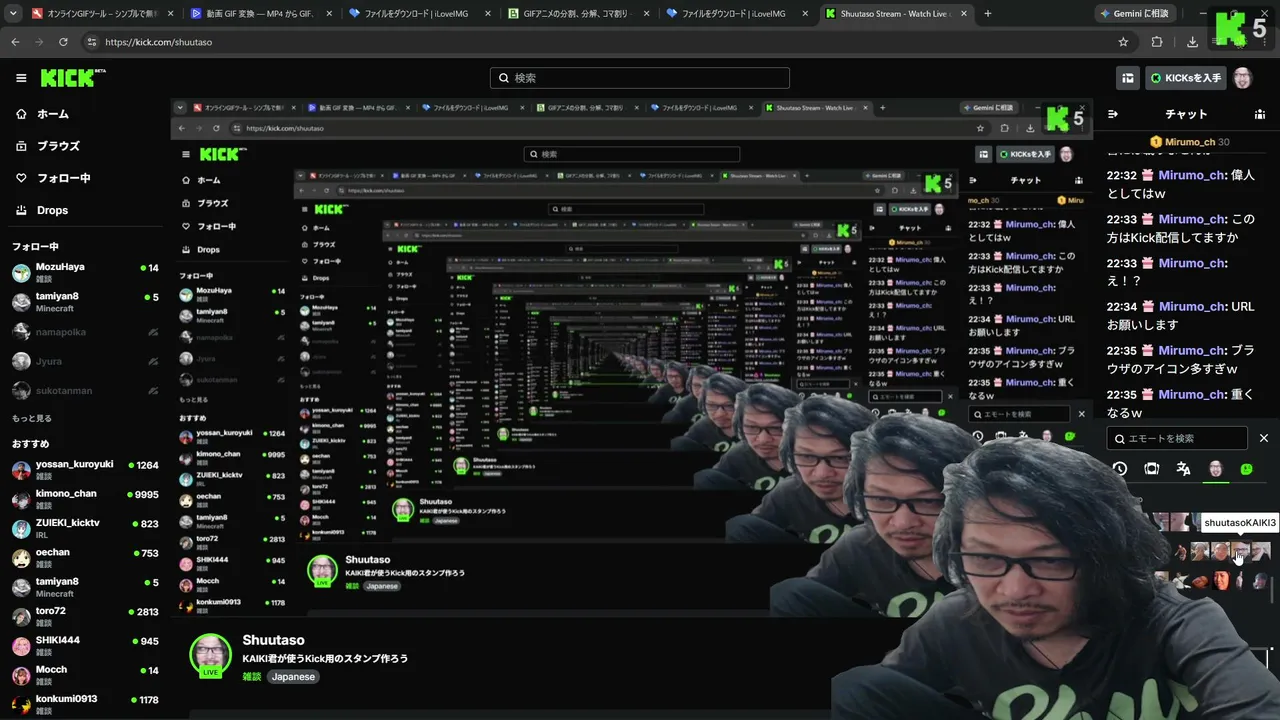This screenshot has width=1280, height=720.
Task: Select the green Kick emotes tab
Action: point(1247,468)
